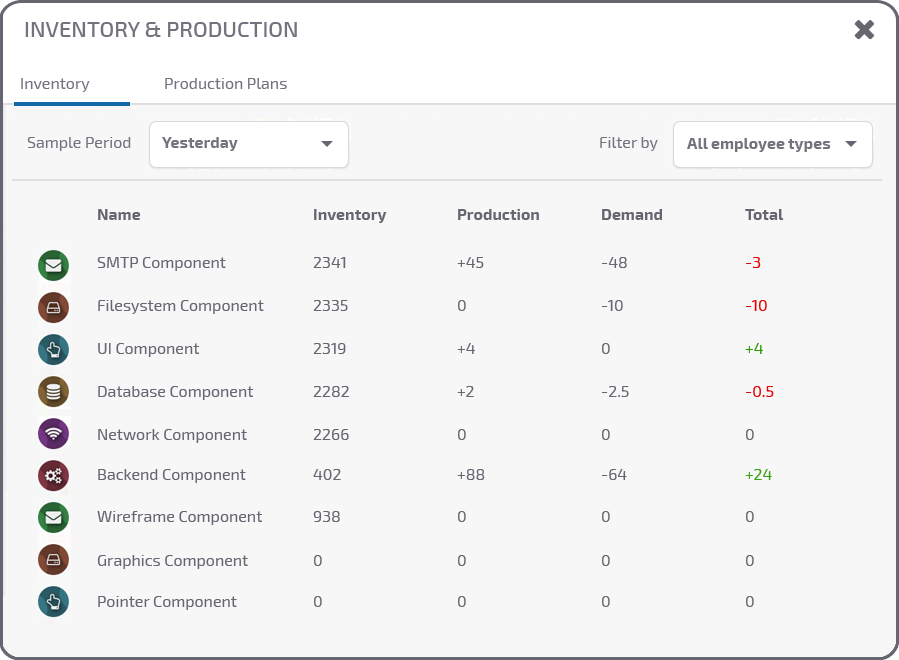Click the Total column header
Viewport: 899px width, 660px height.
click(764, 215)
